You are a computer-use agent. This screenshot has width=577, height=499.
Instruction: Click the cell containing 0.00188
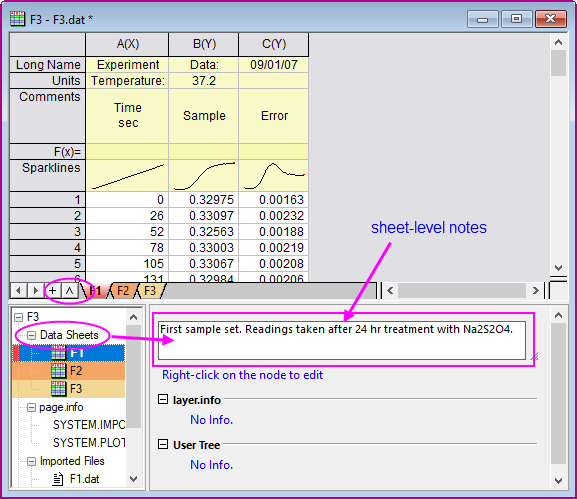tap(273, 231)
